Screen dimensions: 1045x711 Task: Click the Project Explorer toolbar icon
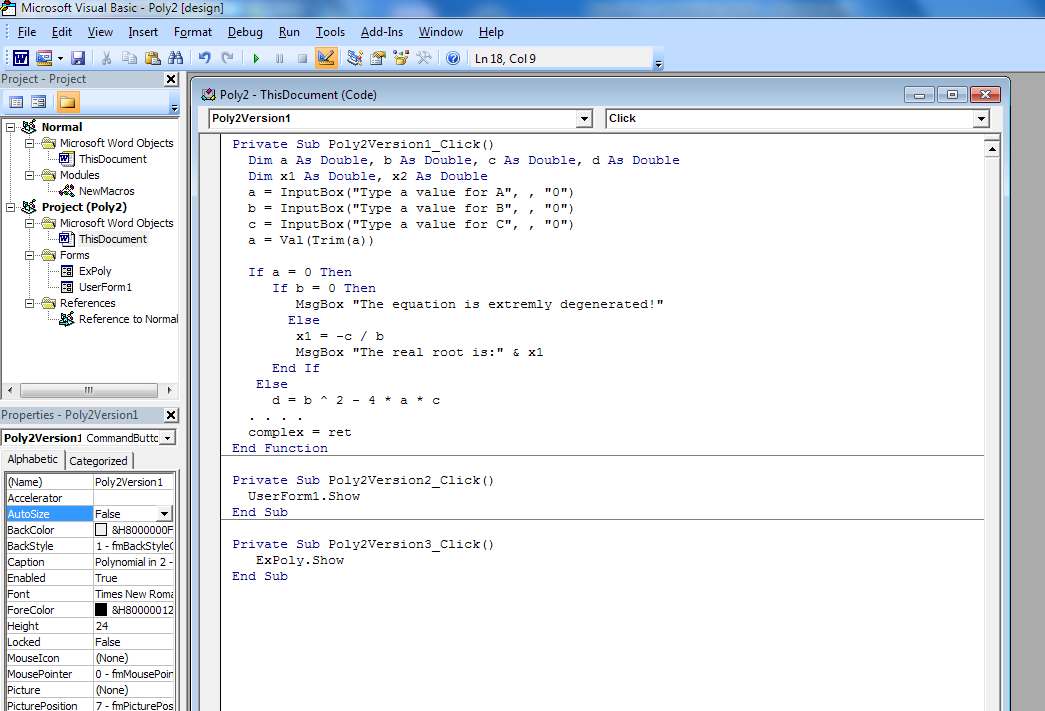point(355,58)
